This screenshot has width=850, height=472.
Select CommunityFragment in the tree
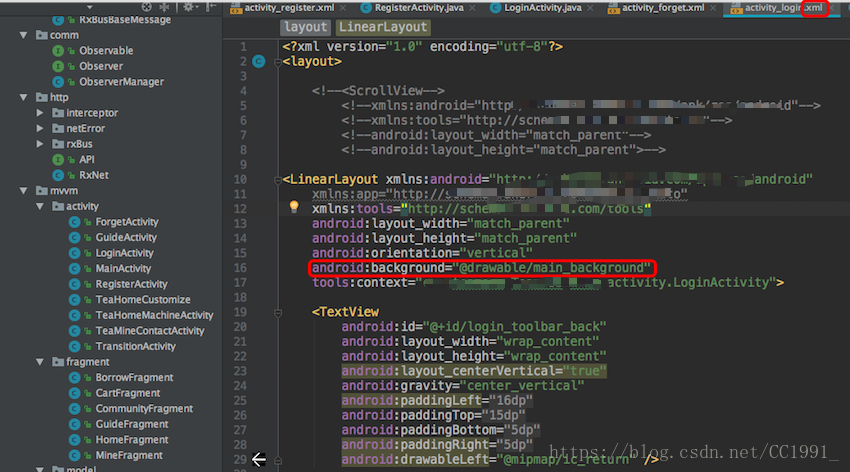click(144, 409)
